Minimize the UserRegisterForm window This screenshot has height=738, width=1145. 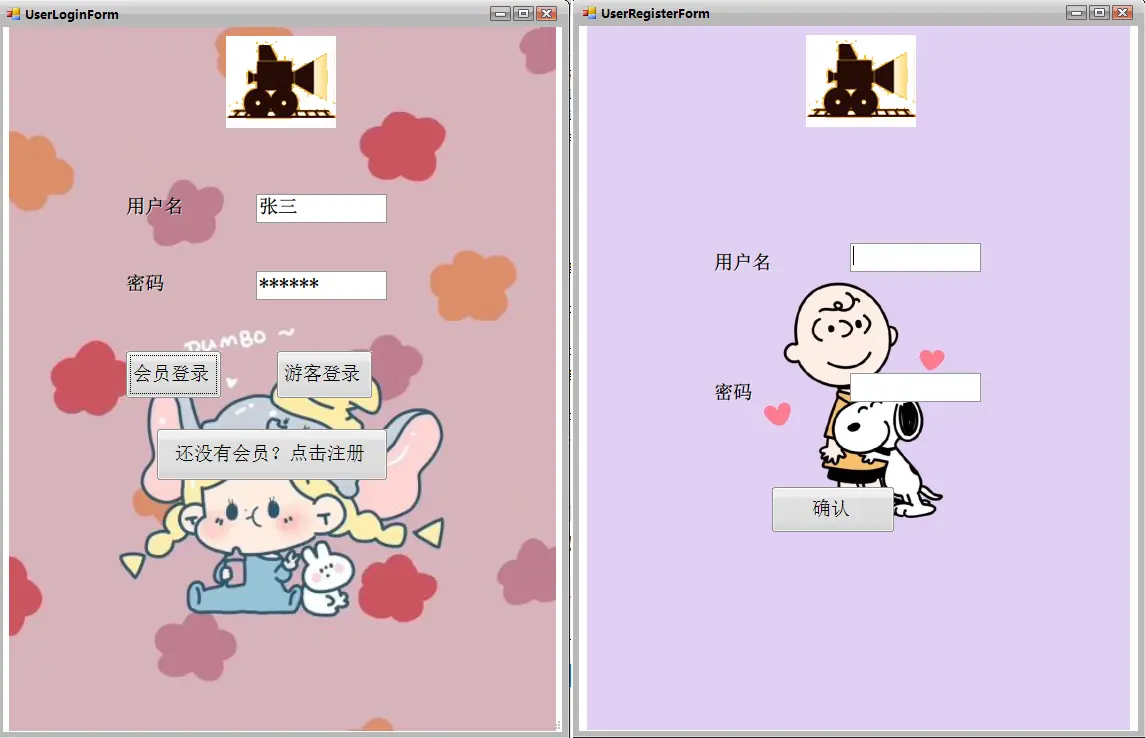click(1076, 12)
